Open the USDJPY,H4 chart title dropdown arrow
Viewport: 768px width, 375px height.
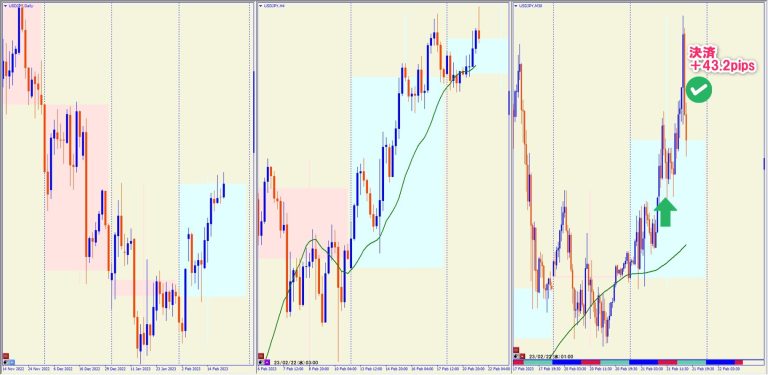[261, 5]
